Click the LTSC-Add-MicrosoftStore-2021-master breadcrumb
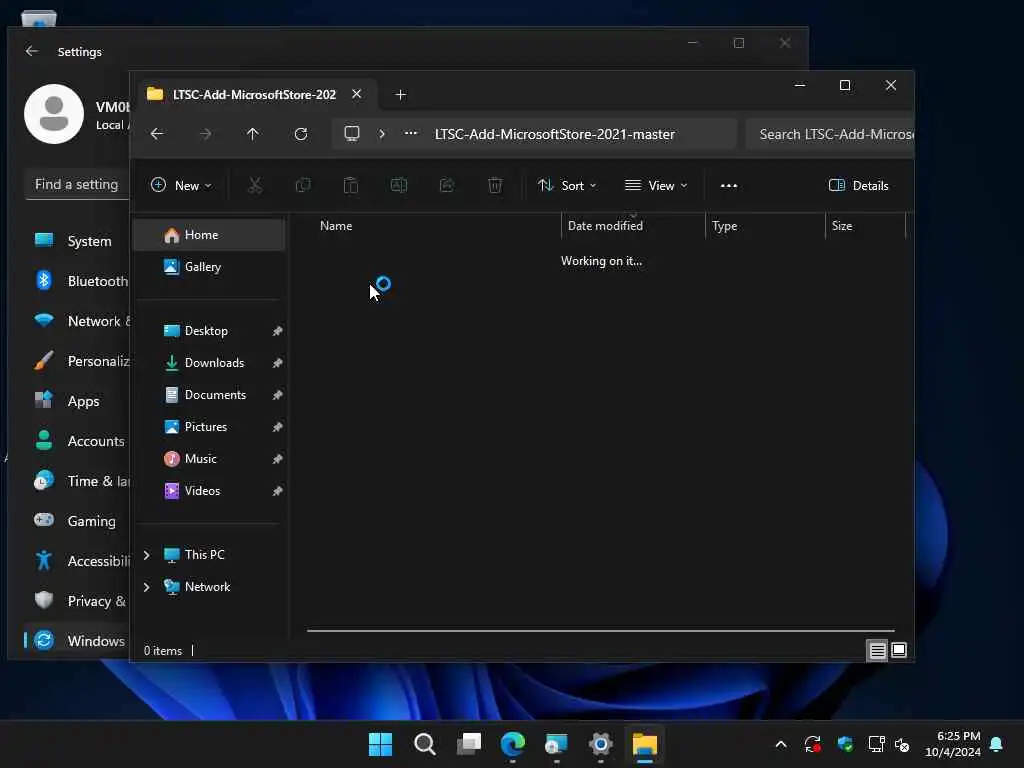This screenshot has width=1024, height=768. pos(554,134)
